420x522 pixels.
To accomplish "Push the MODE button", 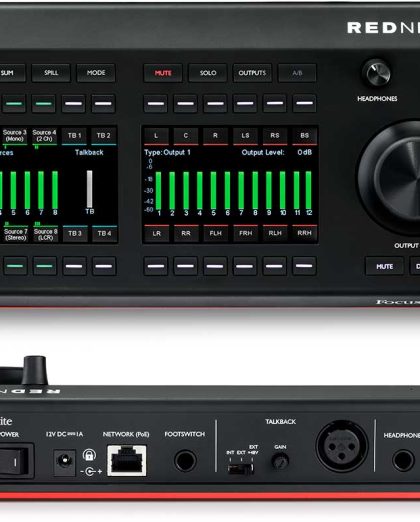I will [x=96, y=73].
